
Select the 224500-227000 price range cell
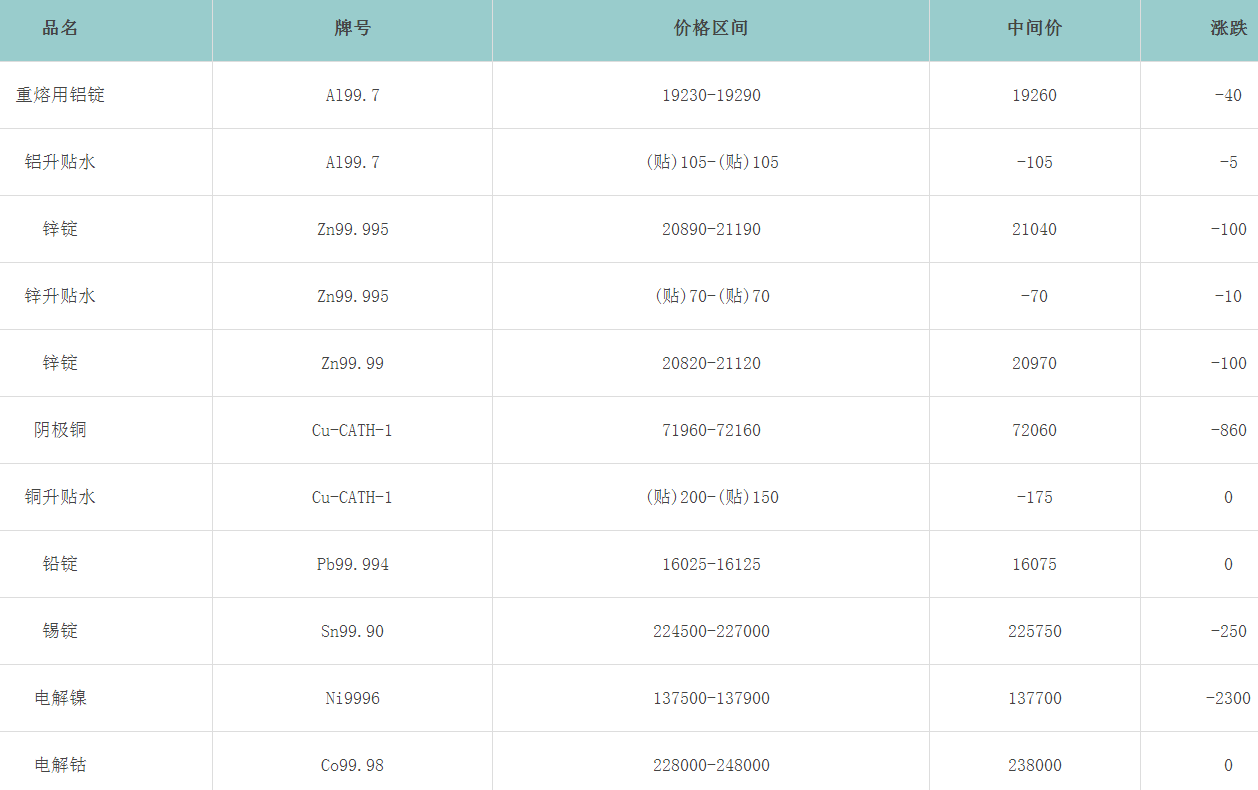click(x=711, y=631)
